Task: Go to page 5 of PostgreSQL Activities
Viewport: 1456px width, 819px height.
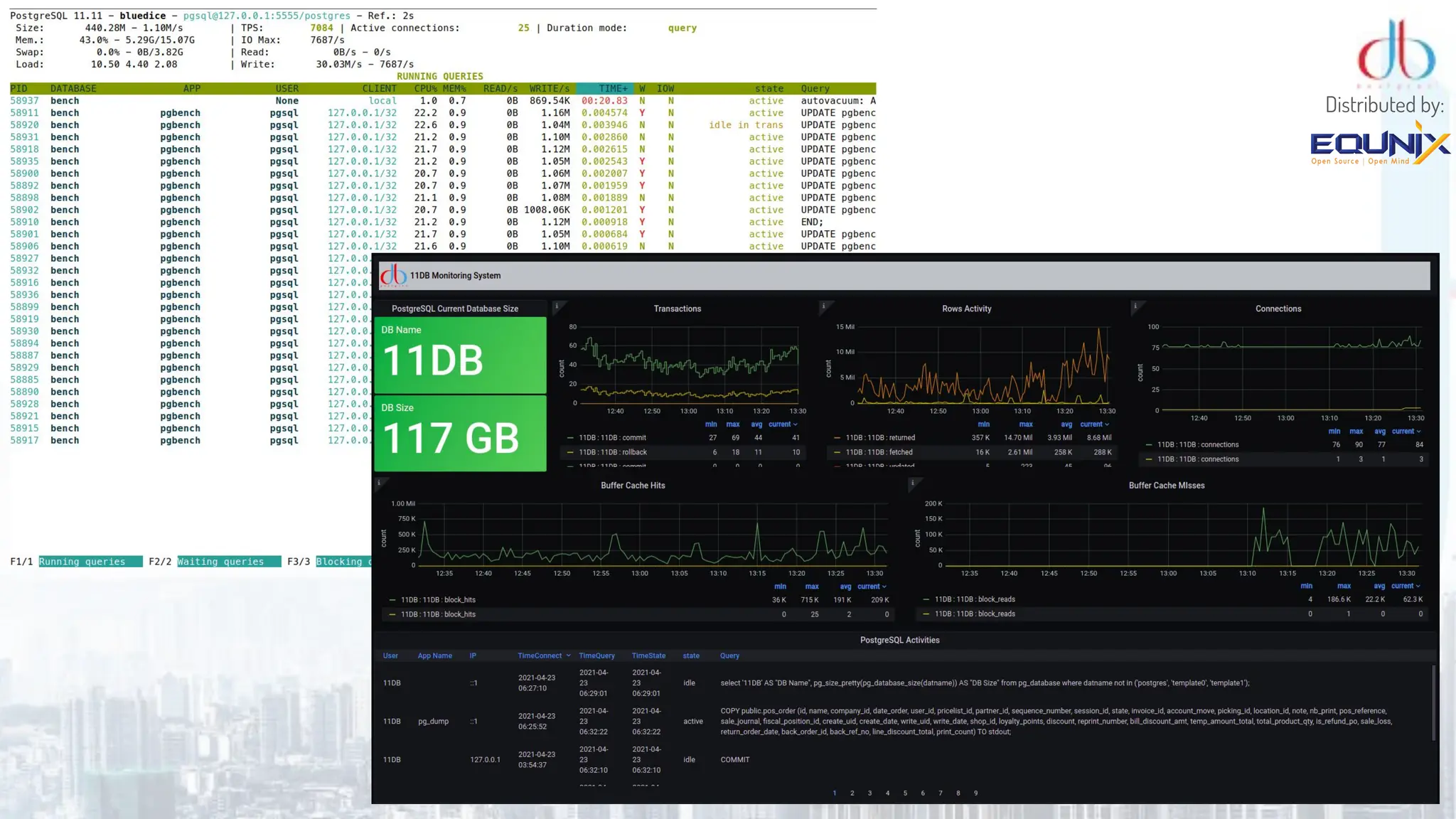Action: pos(905,793)
